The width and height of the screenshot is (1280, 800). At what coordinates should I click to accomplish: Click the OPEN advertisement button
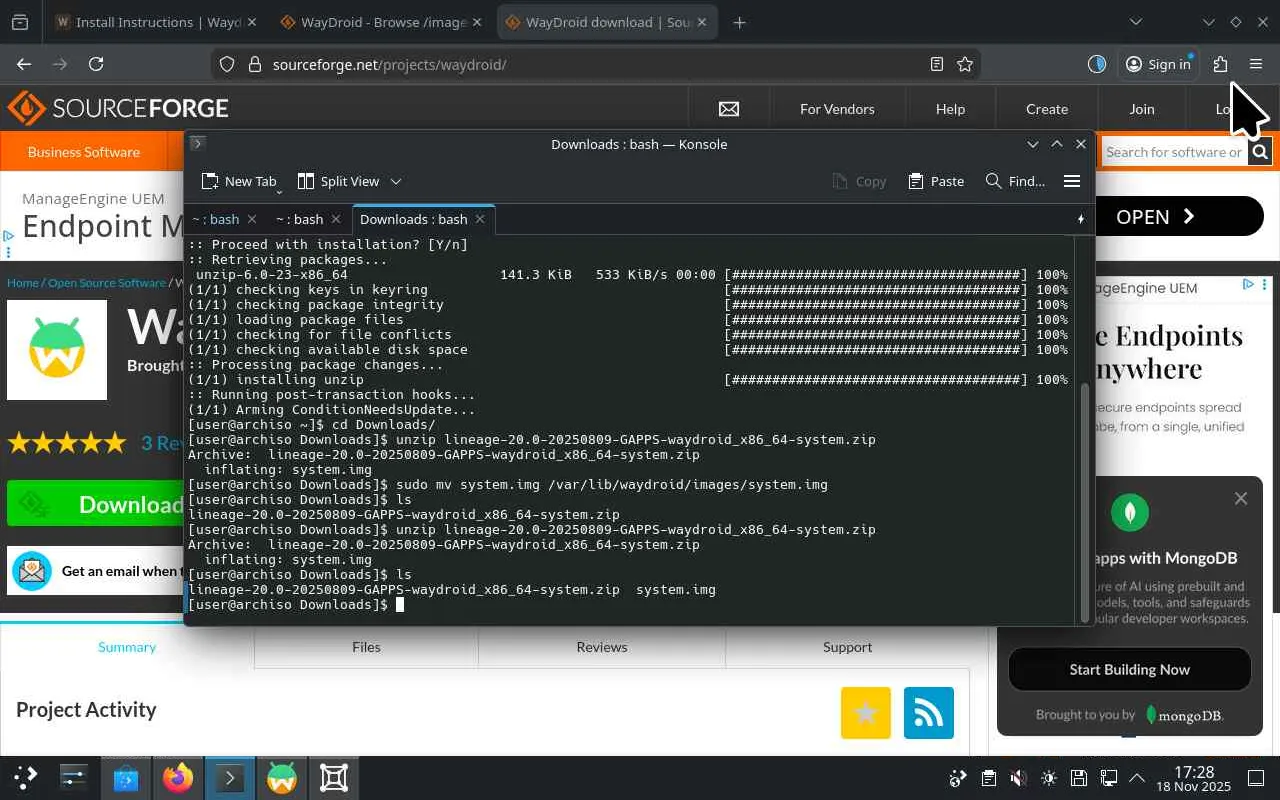[x=1180, y=217]
